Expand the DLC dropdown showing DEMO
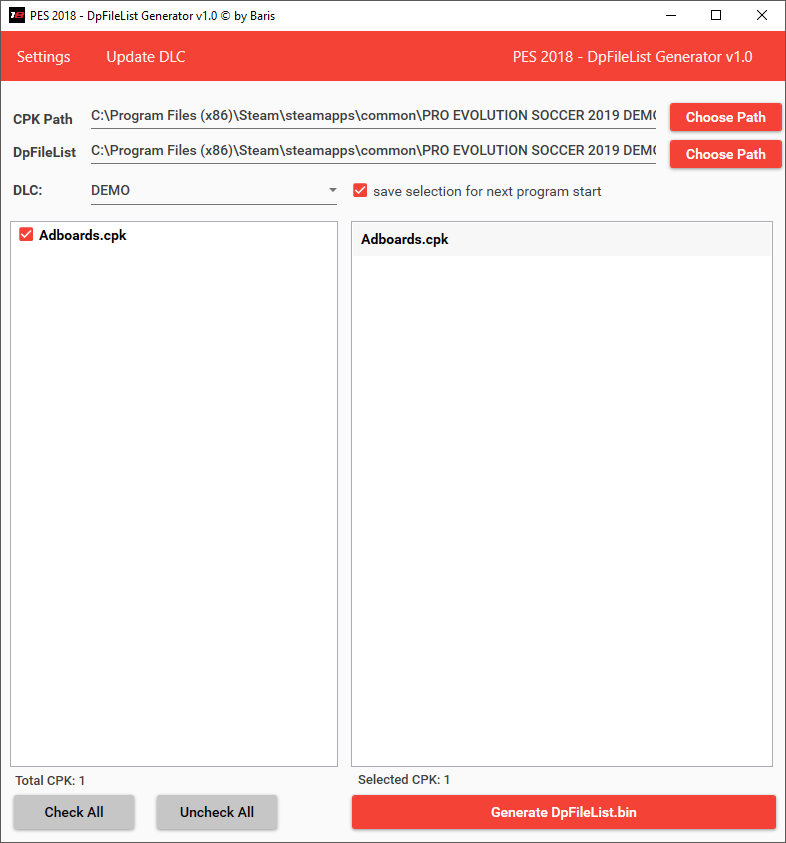Screen dimensions: 786x843 pos(213,191)
